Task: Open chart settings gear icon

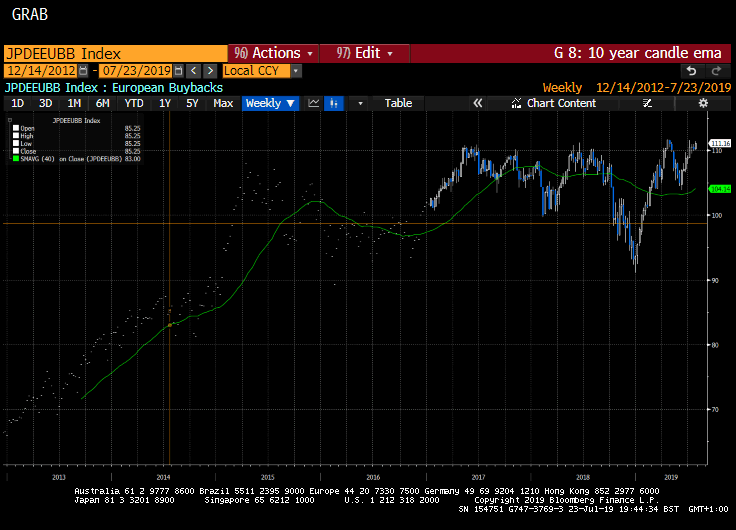Action: [x=703, y=103]
